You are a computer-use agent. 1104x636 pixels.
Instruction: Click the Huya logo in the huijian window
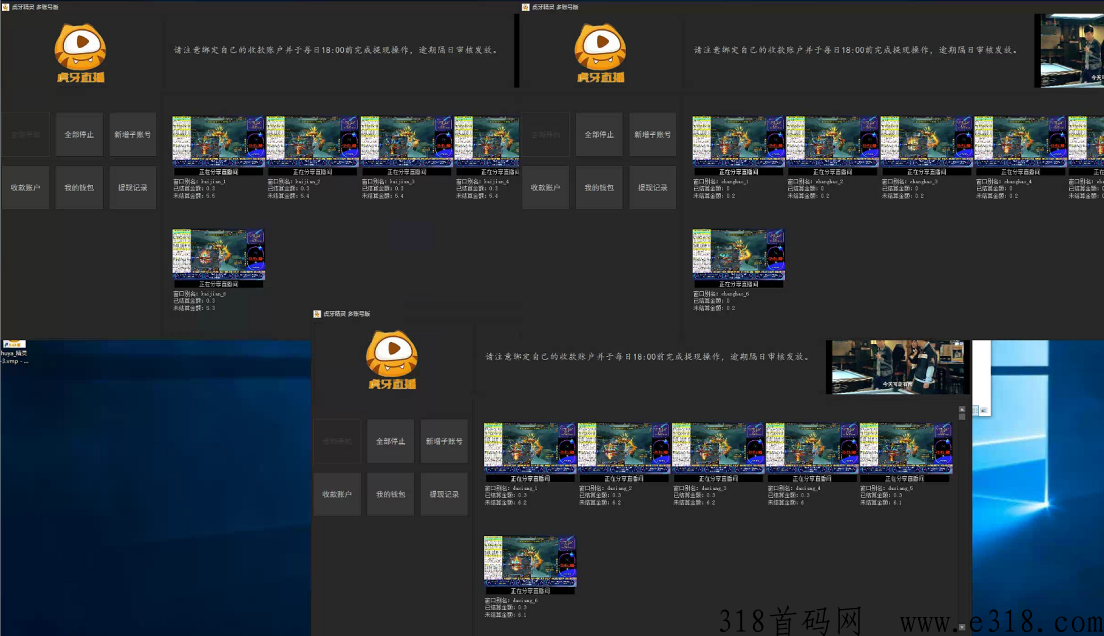[81, 54]
